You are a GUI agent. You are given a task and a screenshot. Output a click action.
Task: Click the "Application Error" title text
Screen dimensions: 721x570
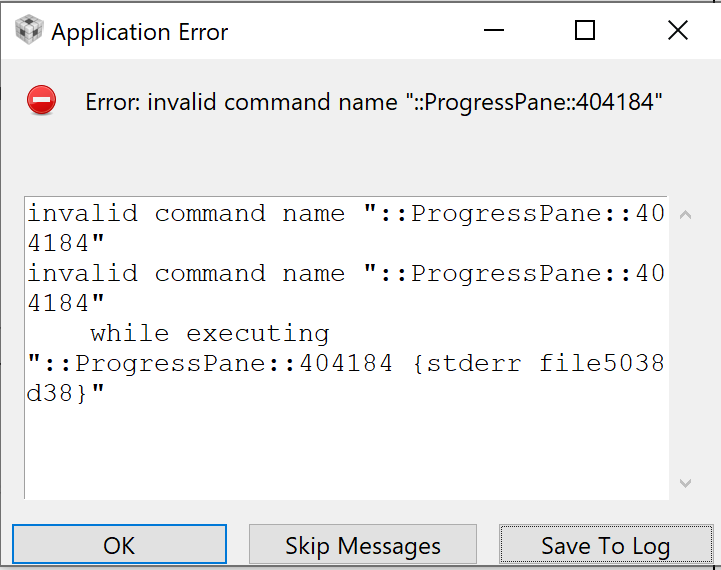tap(140, 32)
